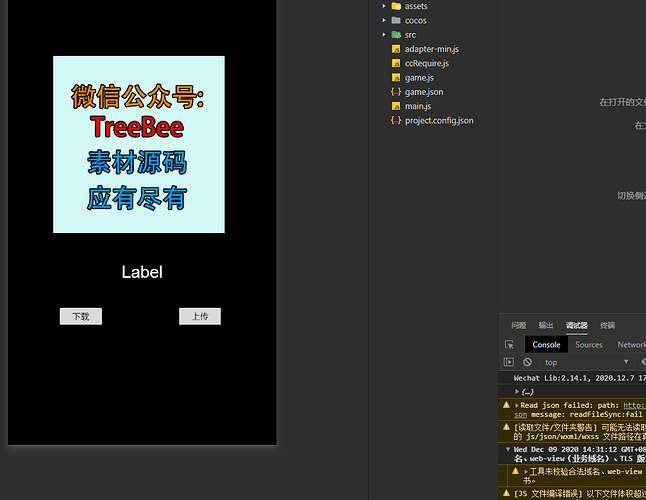
Task: Click the Wechat Lib:2.14.1 log line
Action: click(x=579, y=378)
